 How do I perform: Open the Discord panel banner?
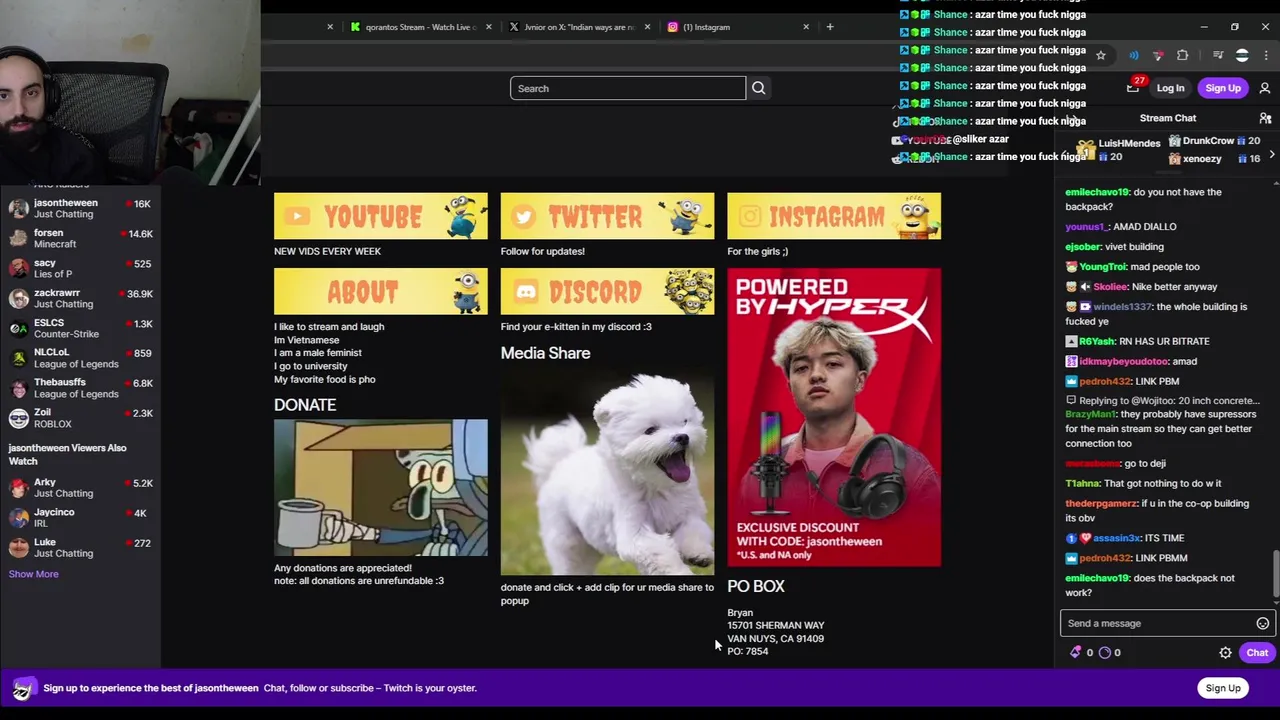pyautogui.click(x=608, y=292)
